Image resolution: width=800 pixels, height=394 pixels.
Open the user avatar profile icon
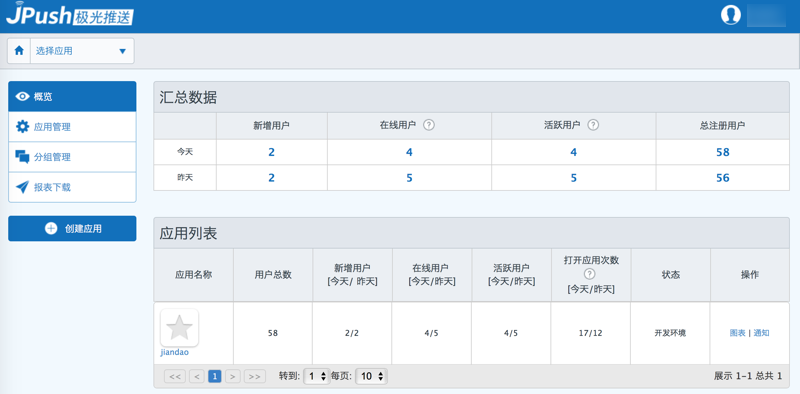tap(731, 14)
